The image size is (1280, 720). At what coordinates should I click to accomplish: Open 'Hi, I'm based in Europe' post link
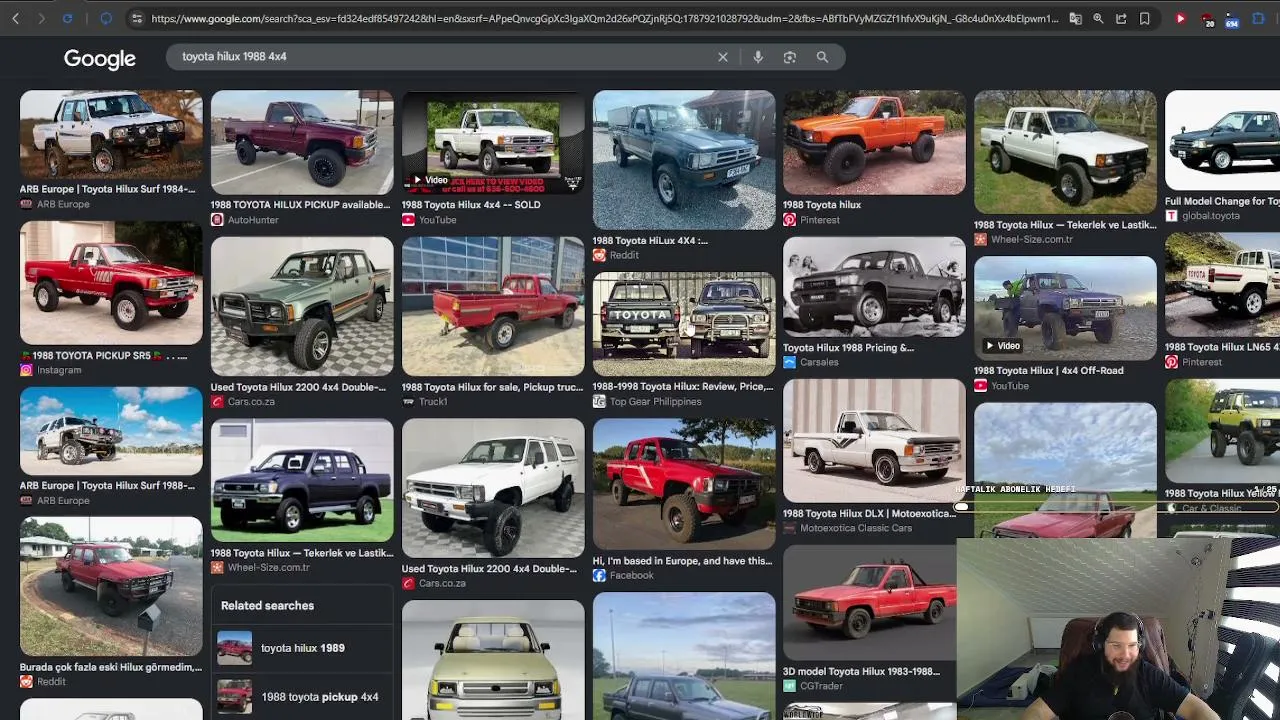(x=682, y=561)
